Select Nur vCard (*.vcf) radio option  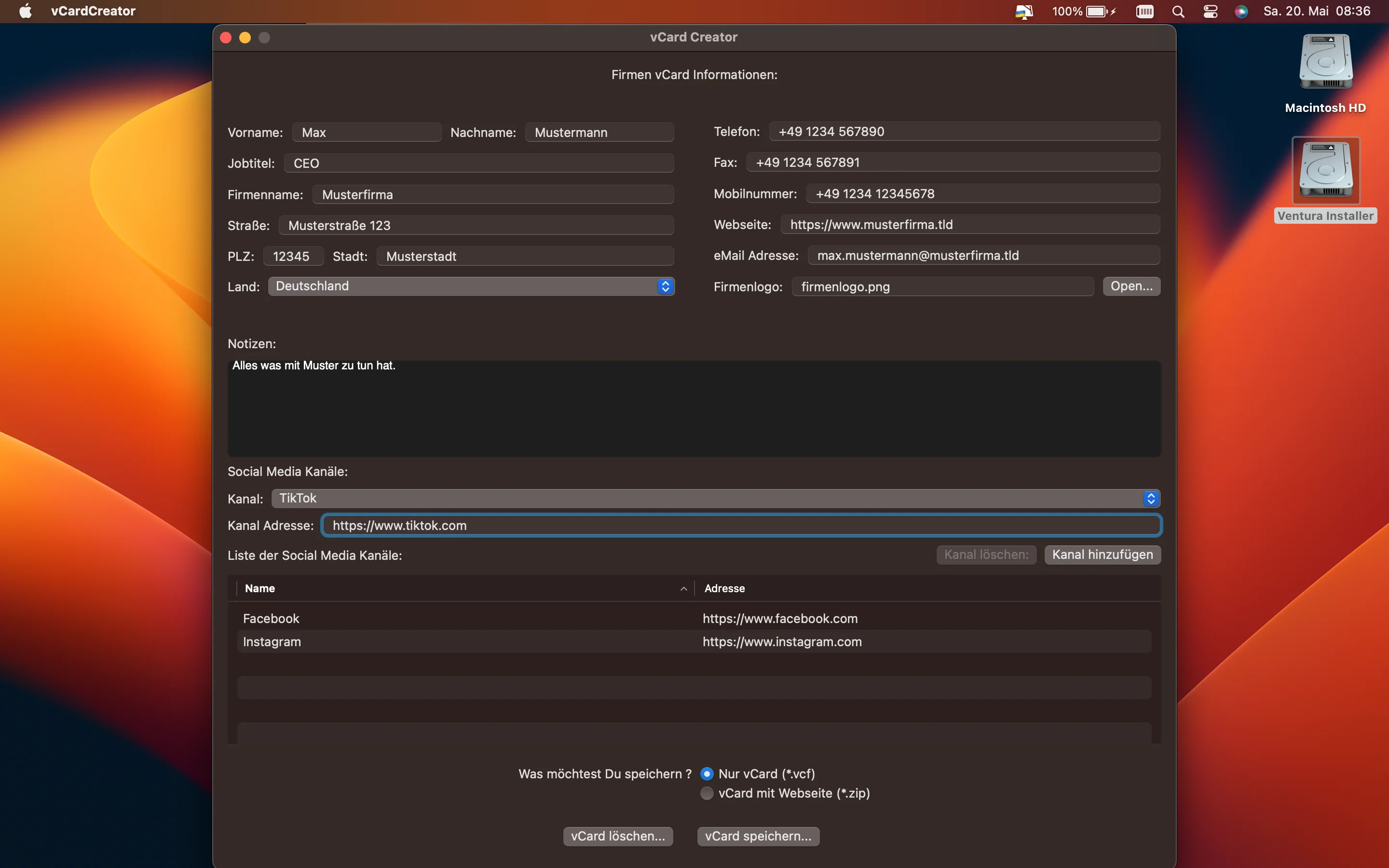pos(707,774)
